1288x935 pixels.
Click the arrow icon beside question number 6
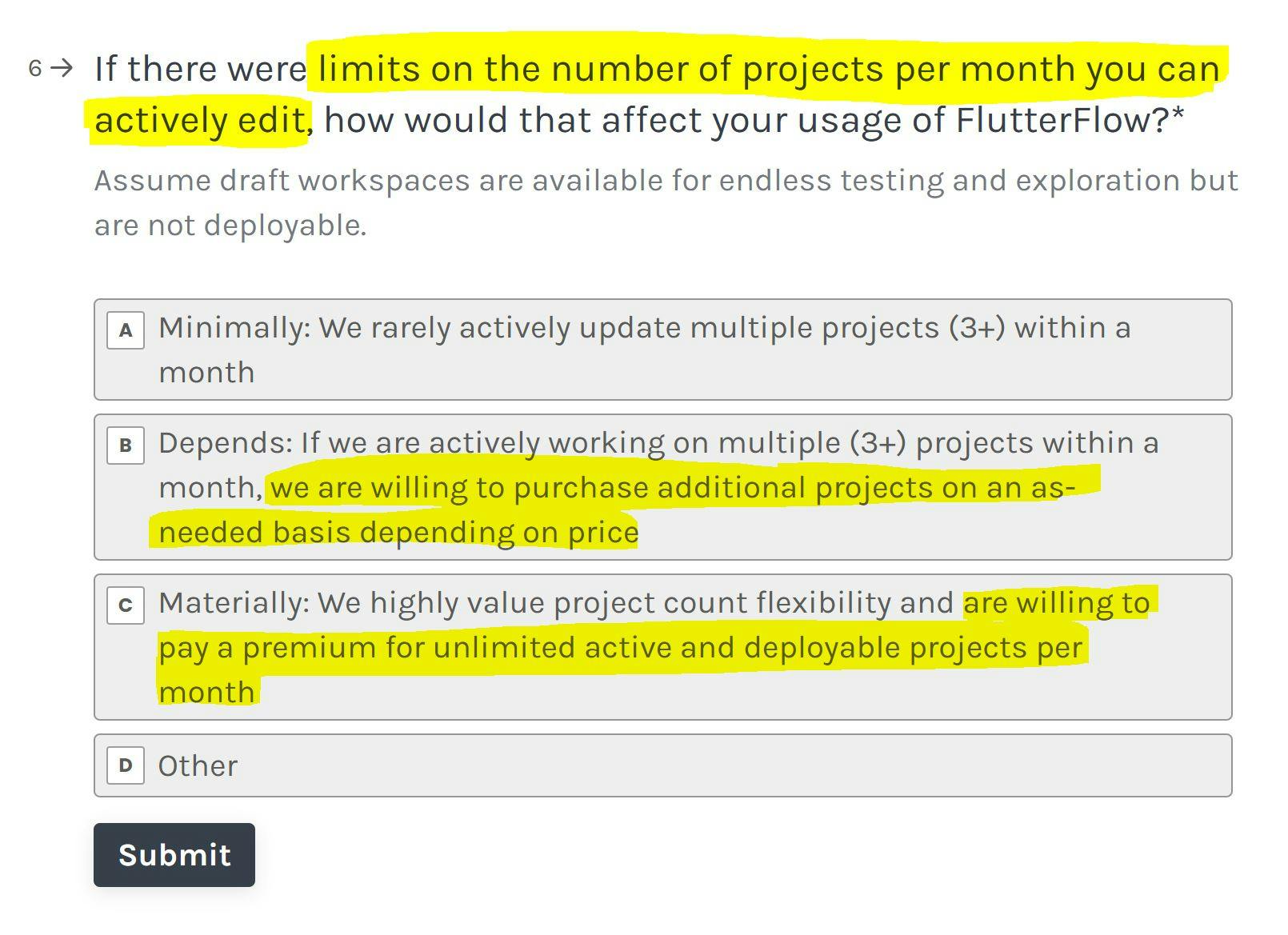click(x=62, y=68)
